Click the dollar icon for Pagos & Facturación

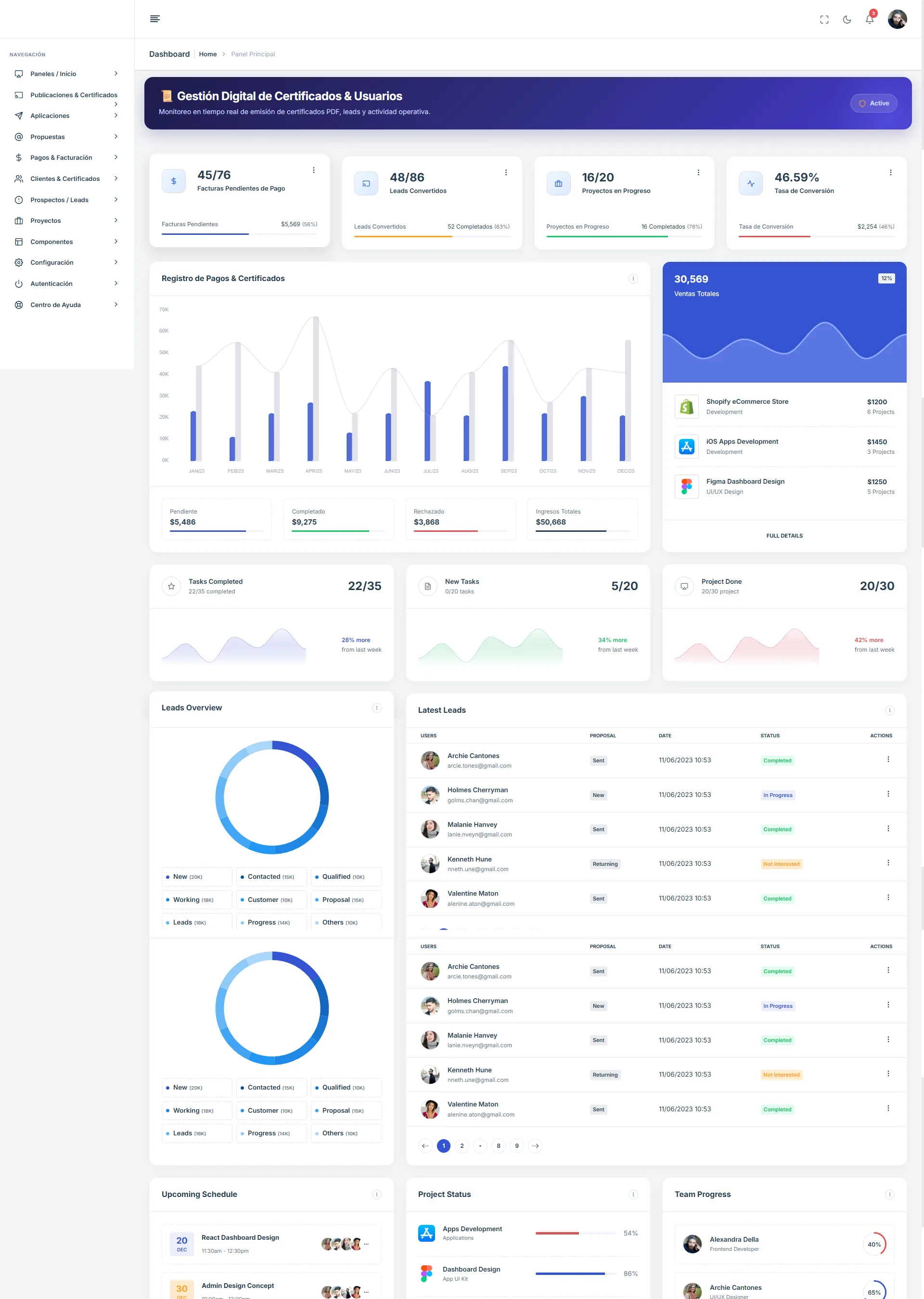(19, 157)
